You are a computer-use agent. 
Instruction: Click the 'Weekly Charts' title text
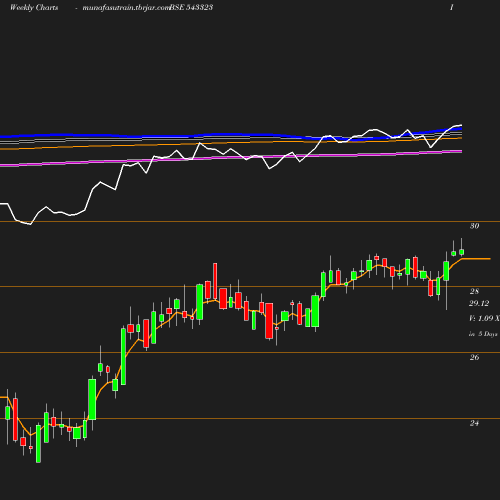(34, 7)
